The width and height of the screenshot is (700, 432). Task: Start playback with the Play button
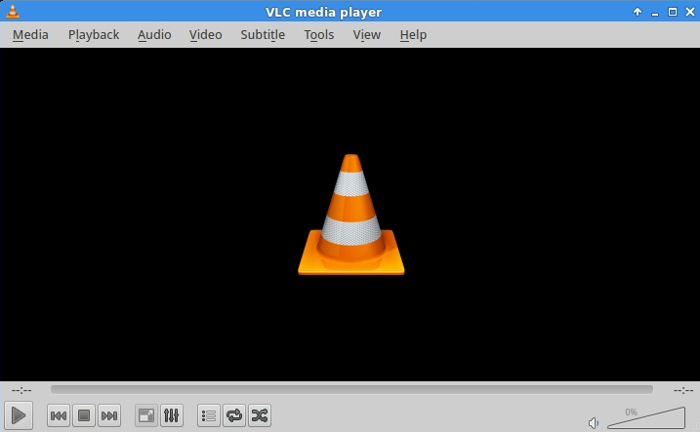18,415
